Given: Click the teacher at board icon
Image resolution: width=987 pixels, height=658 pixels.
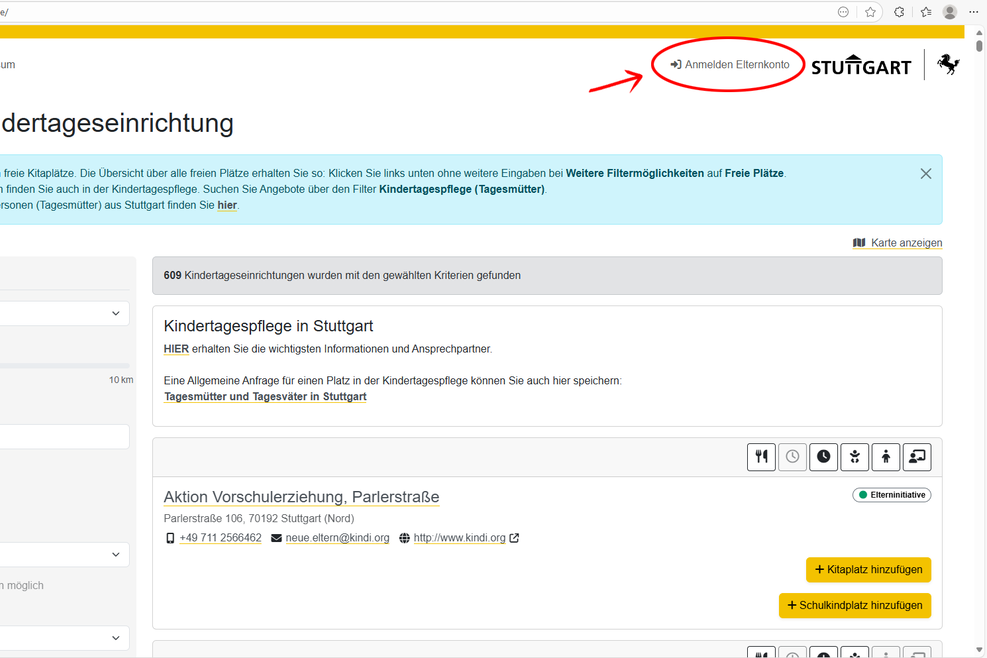Looking at the screenshot, I should pyautogui.click(x=916, y=457).
